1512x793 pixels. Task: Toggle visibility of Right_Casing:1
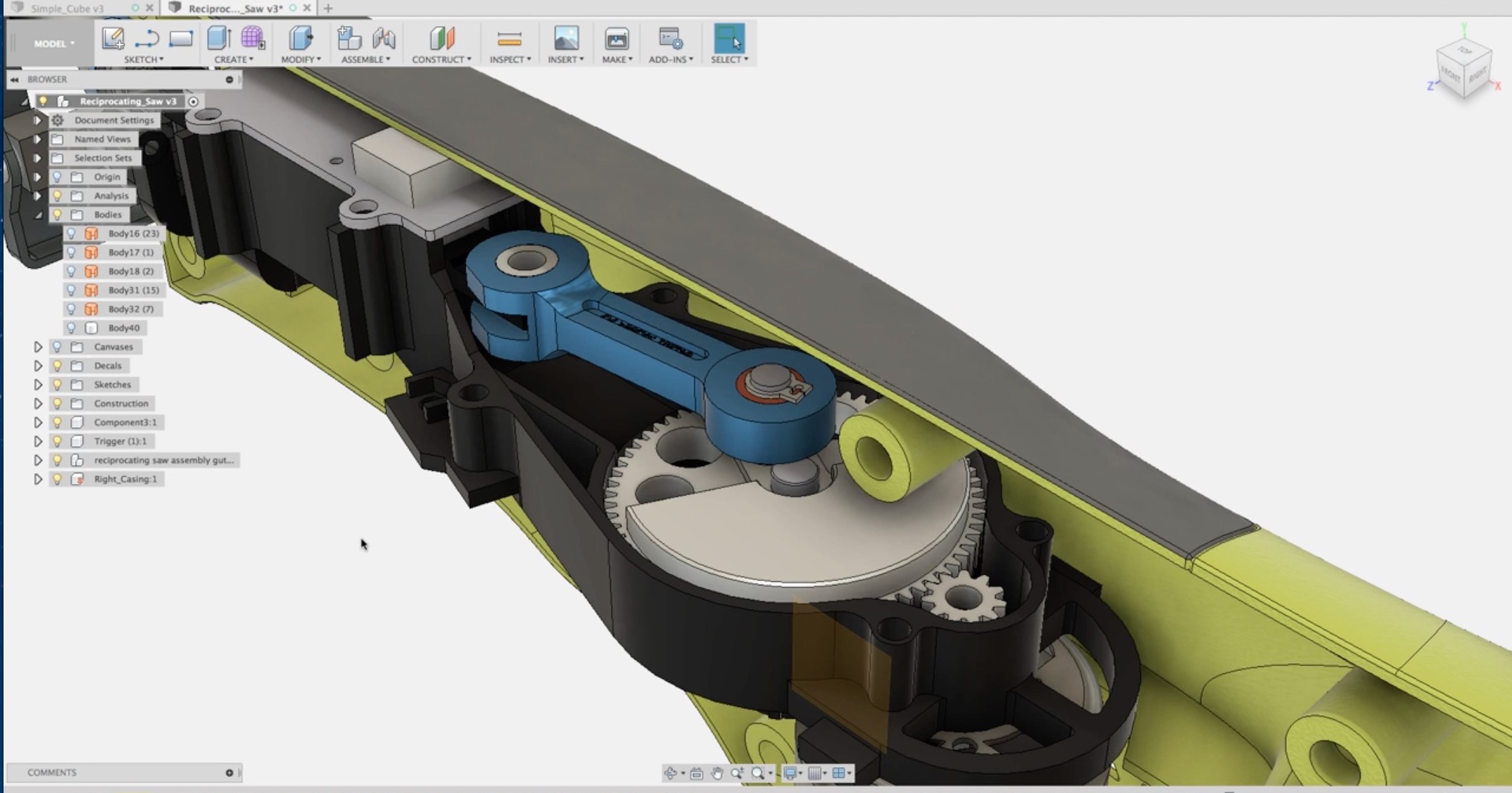[x=58, y=480]
